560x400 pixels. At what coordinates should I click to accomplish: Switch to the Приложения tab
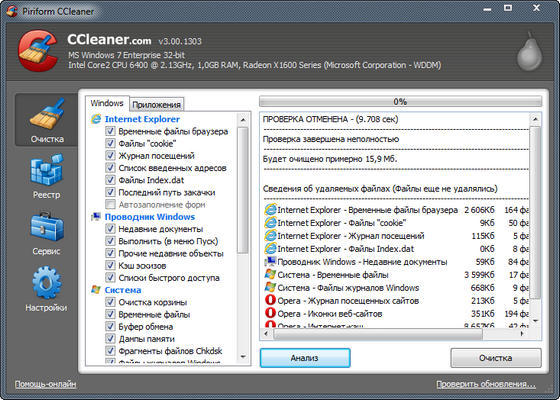[x=156, y=105]
